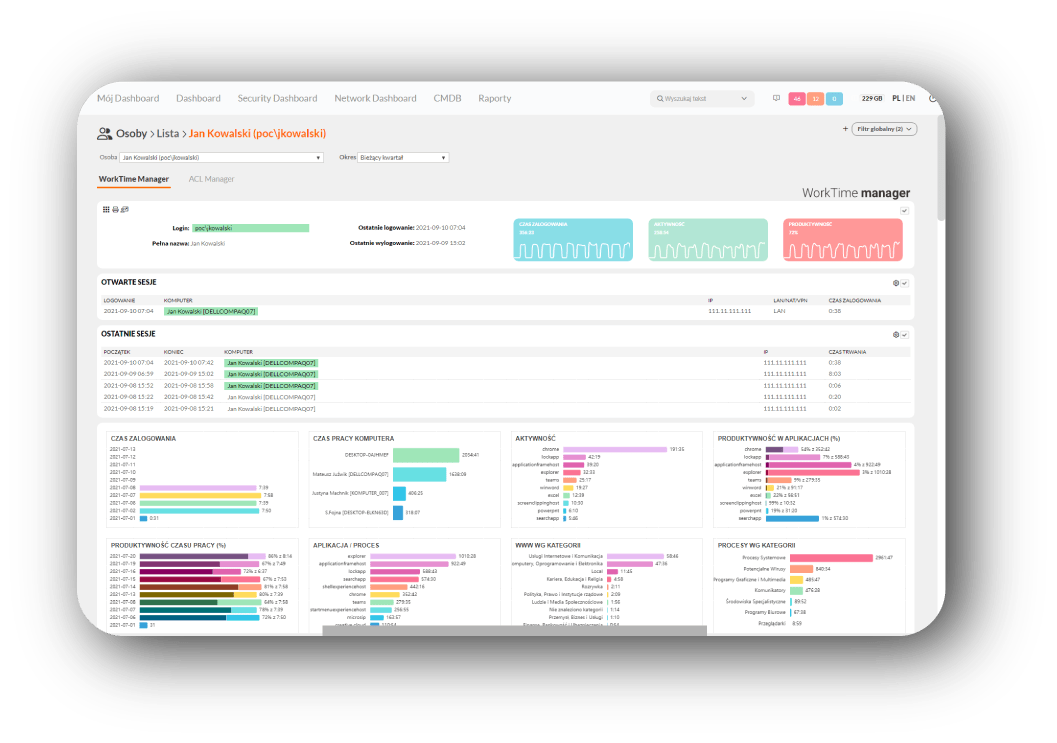The height and width of the screenshot is (743, 1057).
Task: Click the grid view icon in WorkTime panel
Action: 106,209
